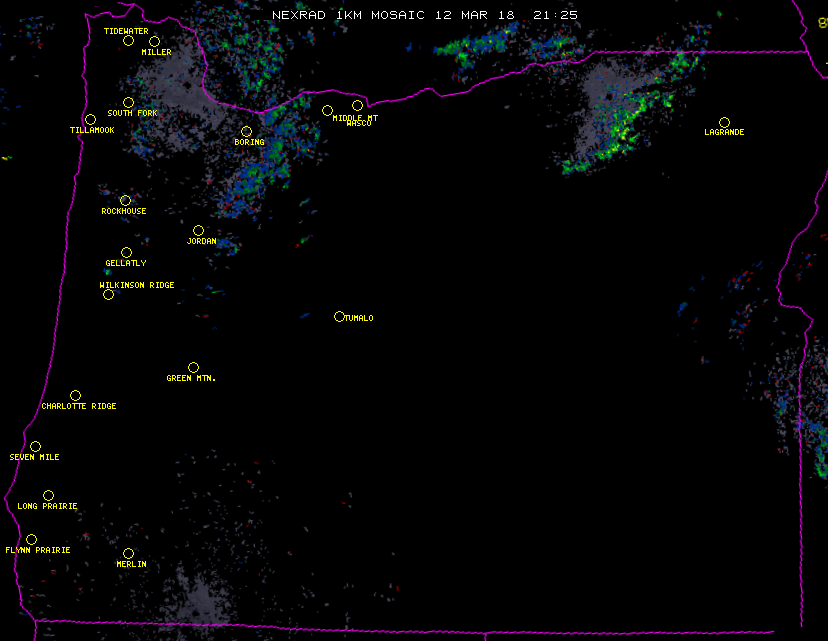Click the Boring station circle marker
The image size is (828, 641).
tap(246, 131)
